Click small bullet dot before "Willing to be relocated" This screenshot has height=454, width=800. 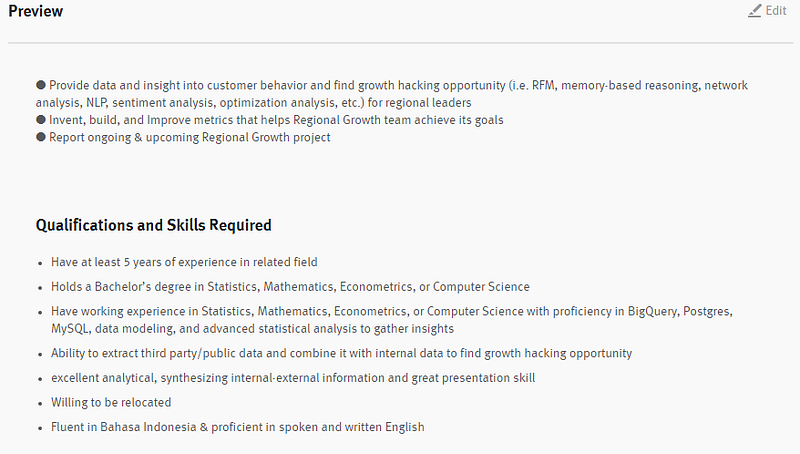click(x=39, y=403)
